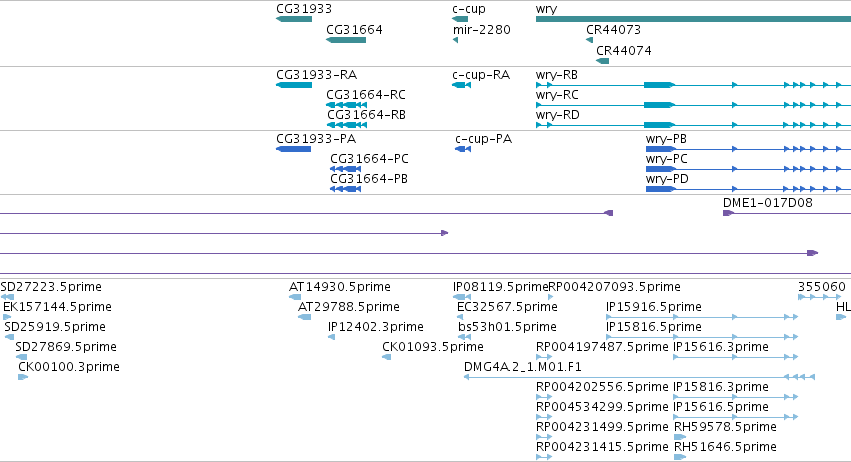The image size is (851, 462).
Task: Click the IP12402.3prime EST label
Action: 376,327
